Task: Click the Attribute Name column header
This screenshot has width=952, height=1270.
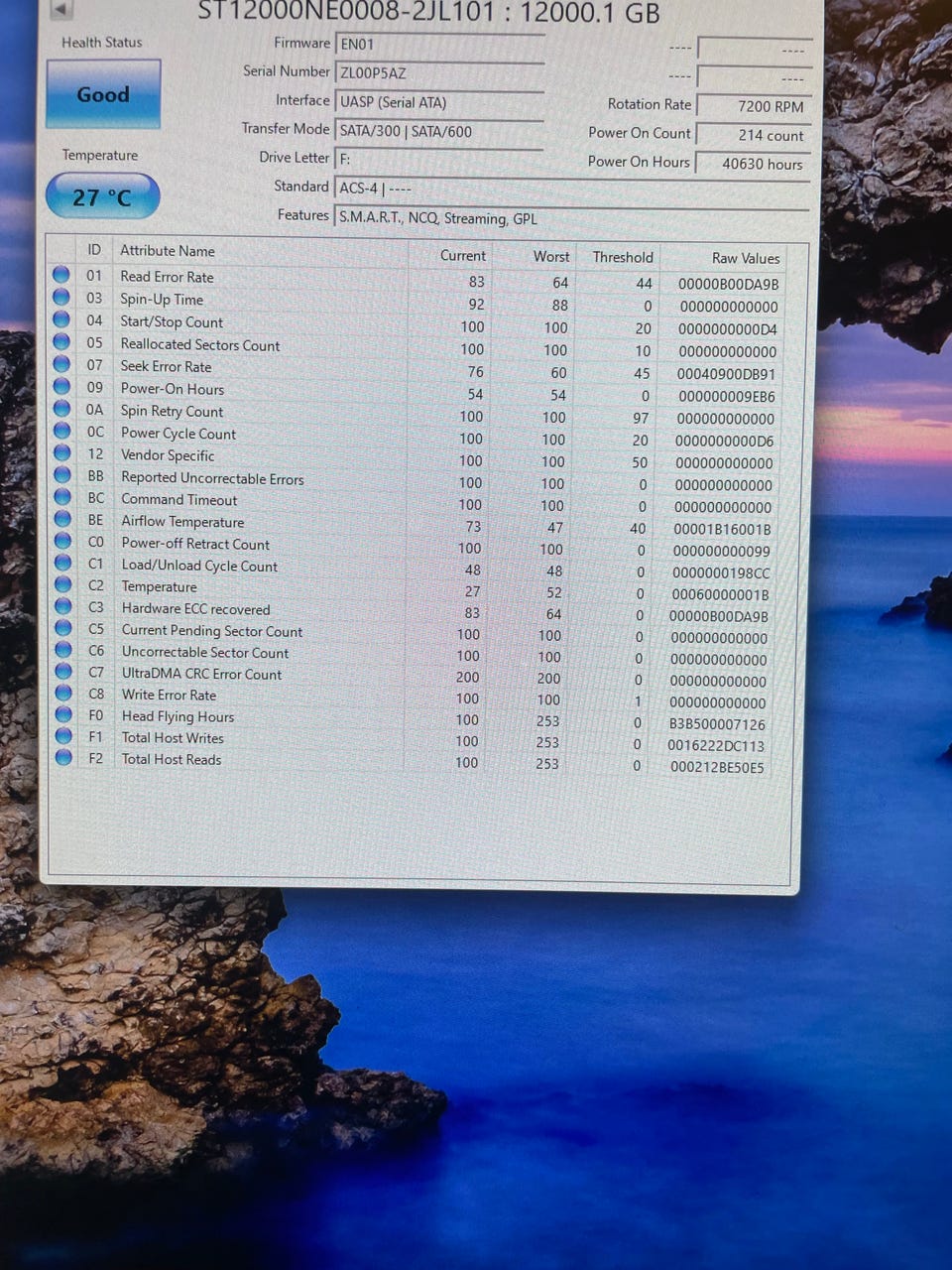Action: click(168, 251)
